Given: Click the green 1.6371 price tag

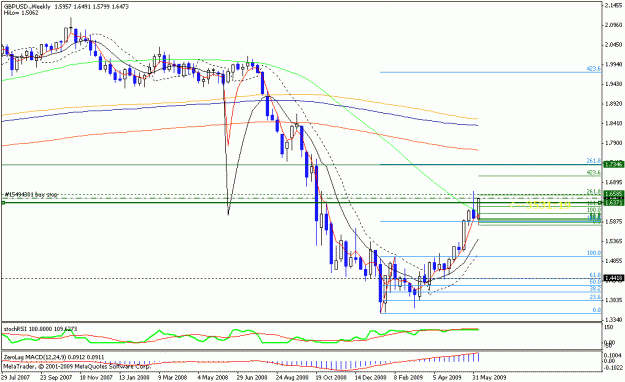Looking at the screenshot, I should 613,203.
